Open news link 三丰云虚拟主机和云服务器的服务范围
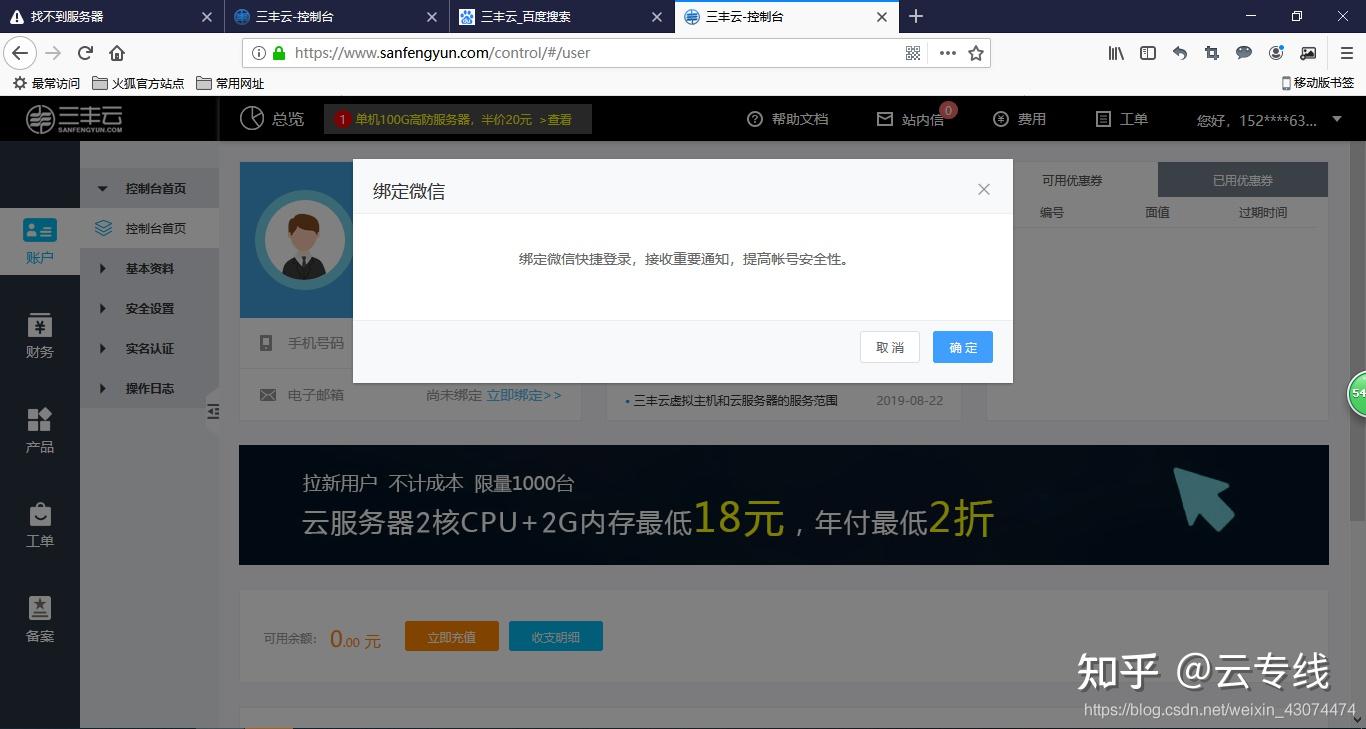This screenshot has width=1366, height=729. [735, 400]
